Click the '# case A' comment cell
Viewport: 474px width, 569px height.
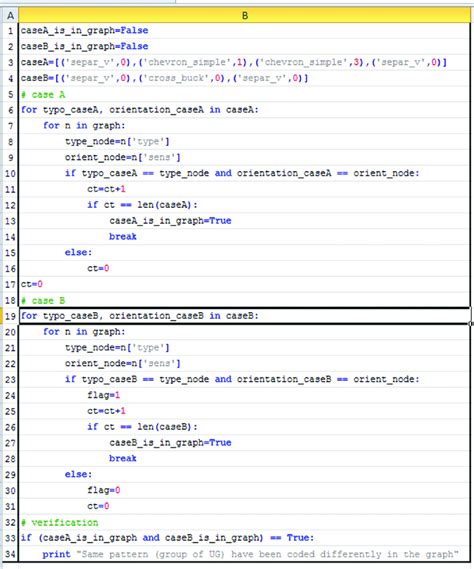[245, 94]
